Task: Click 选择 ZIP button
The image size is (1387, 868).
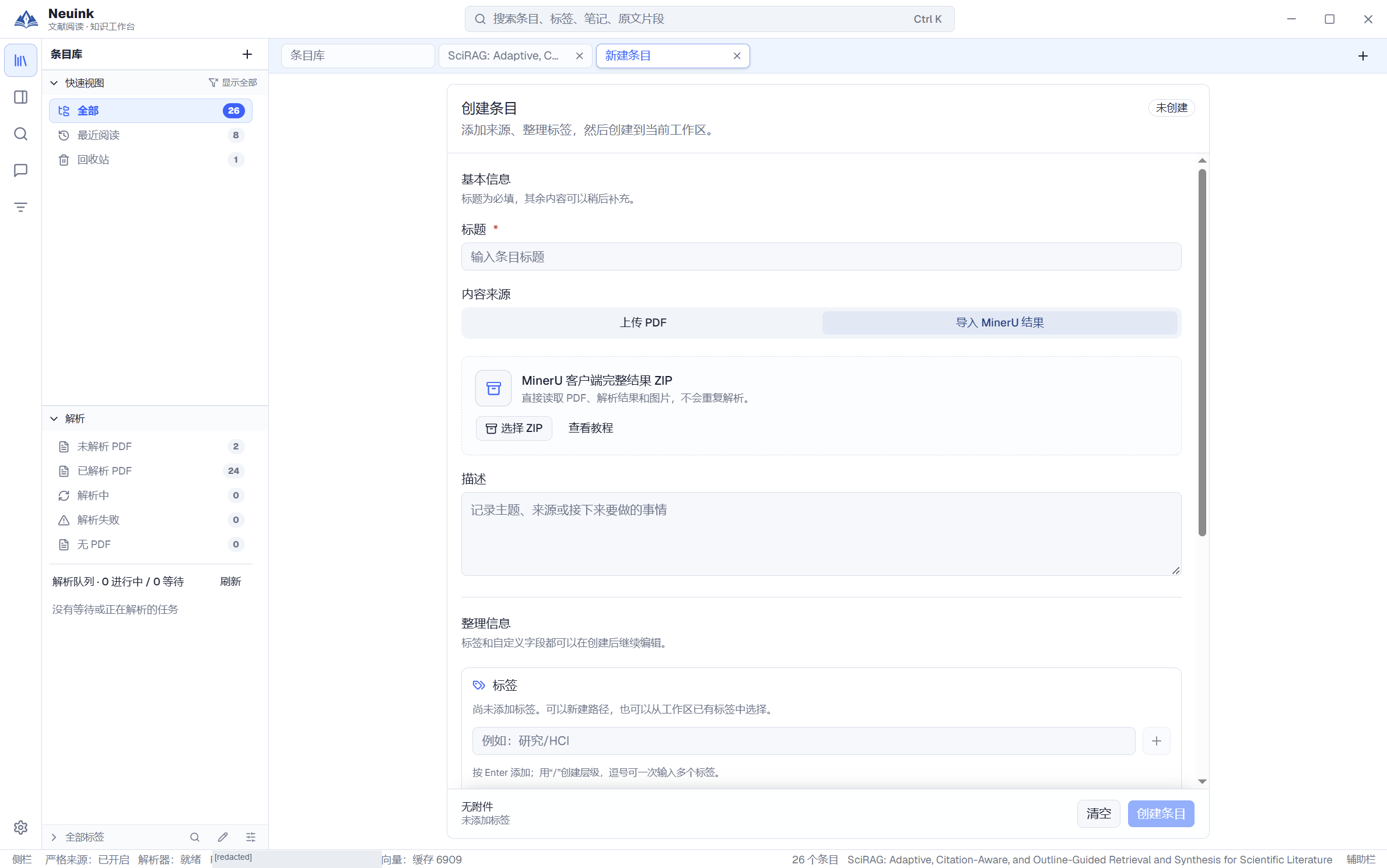Action: (514, 428)
